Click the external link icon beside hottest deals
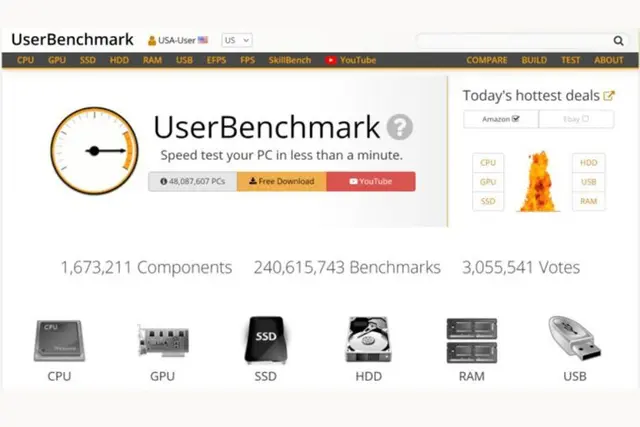Viewport: 640px width, 427px height. coord(609,96)
